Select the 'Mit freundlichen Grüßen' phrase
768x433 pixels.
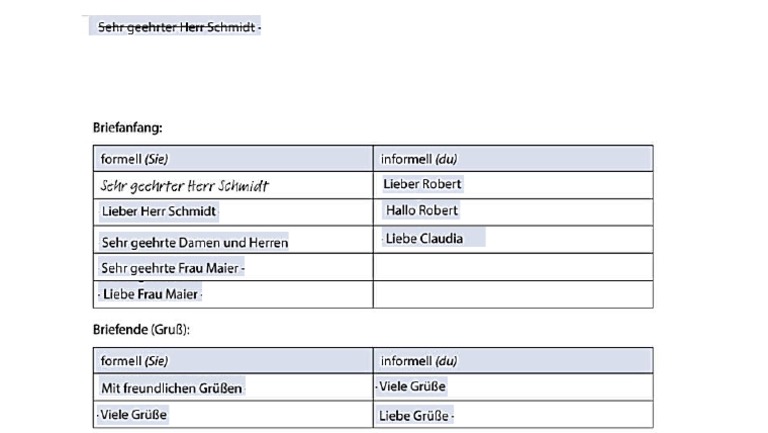click(x=171, y=388)
